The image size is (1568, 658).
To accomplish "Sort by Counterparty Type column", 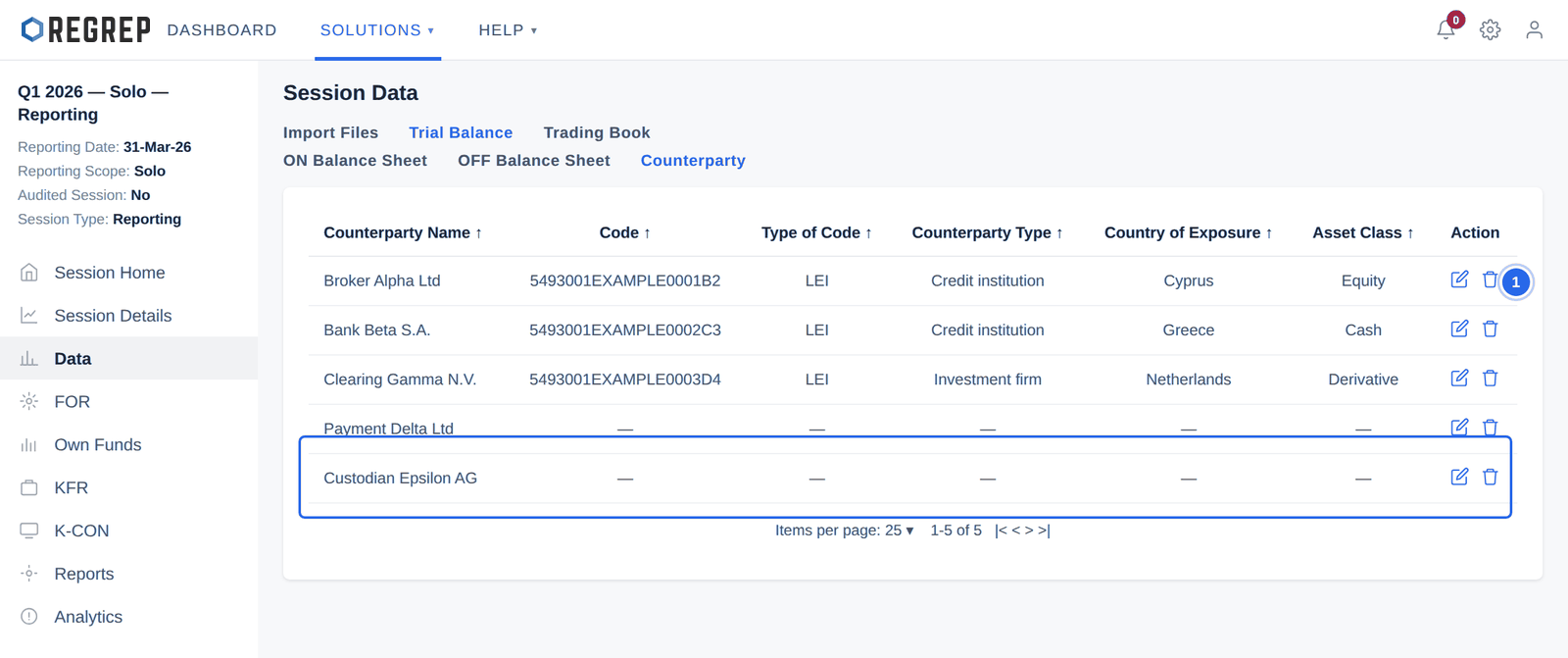I will click(x=987, y=232).
